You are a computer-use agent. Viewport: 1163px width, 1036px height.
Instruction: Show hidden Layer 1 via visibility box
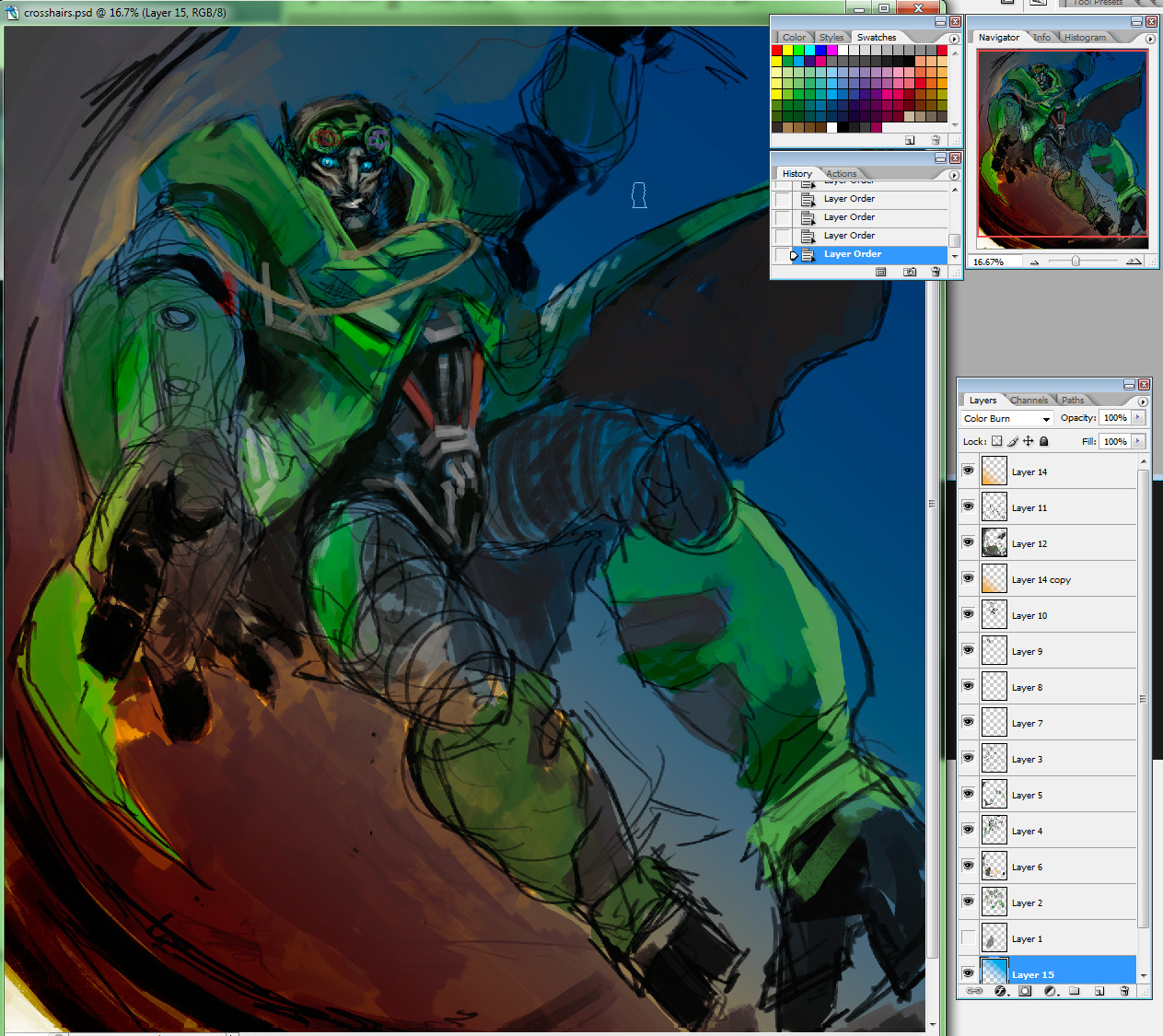968,937
